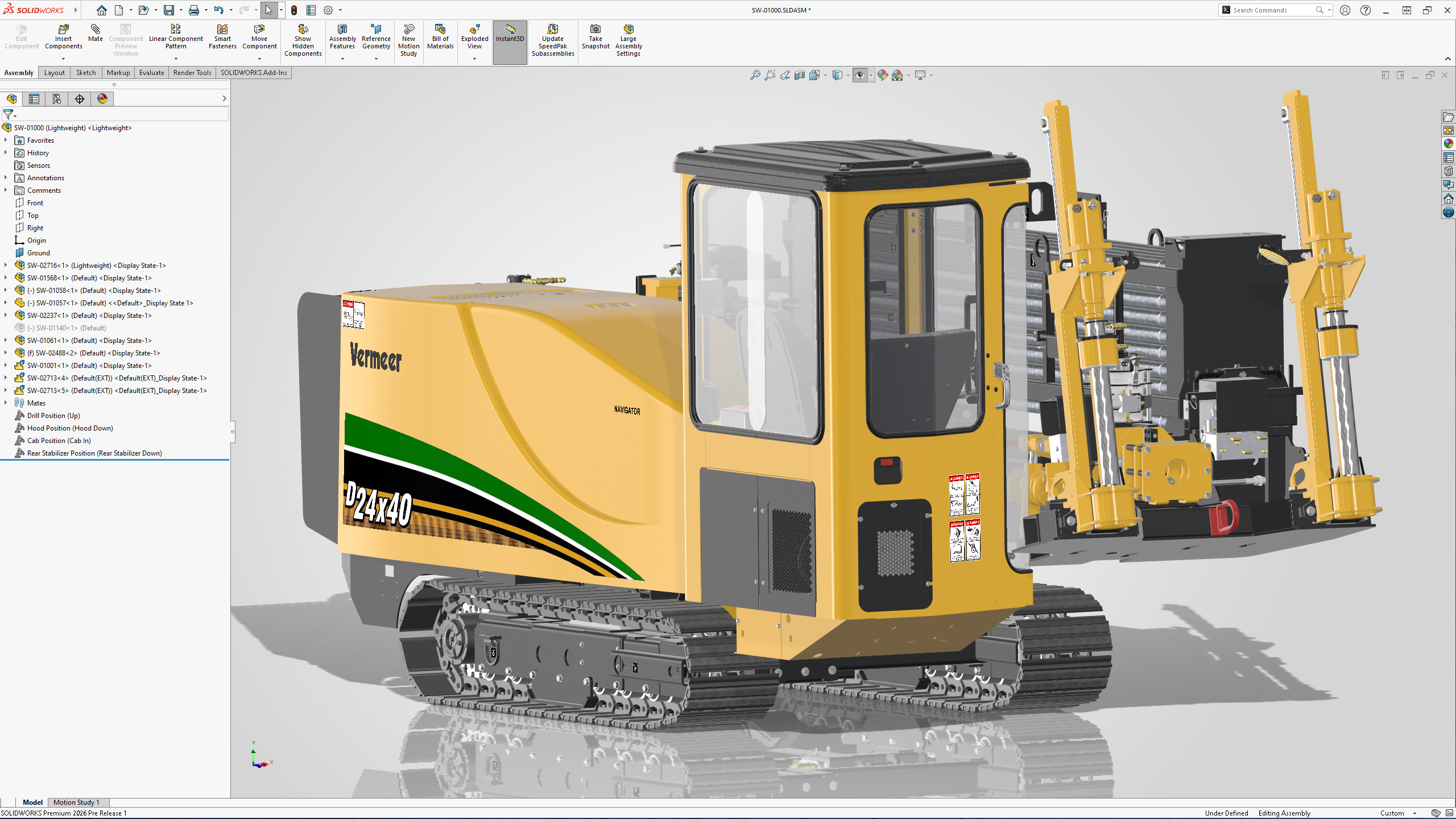This screenshot has height=819, width=1456.
Task: Click Edit Appearance icon in view toolbar
Action: point(882,75)
